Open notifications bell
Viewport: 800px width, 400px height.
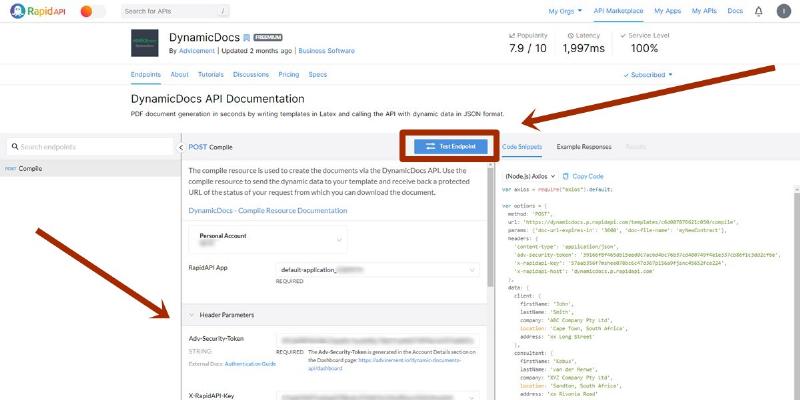pyautogui.click(x=759, y=11)
